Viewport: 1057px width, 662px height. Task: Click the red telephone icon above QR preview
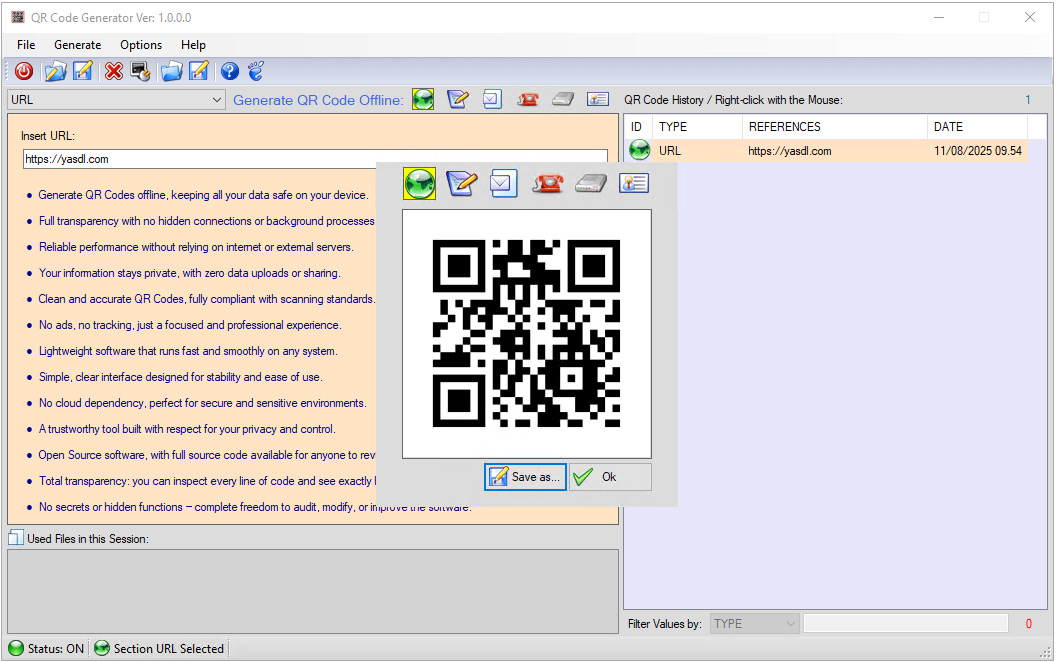548,183
